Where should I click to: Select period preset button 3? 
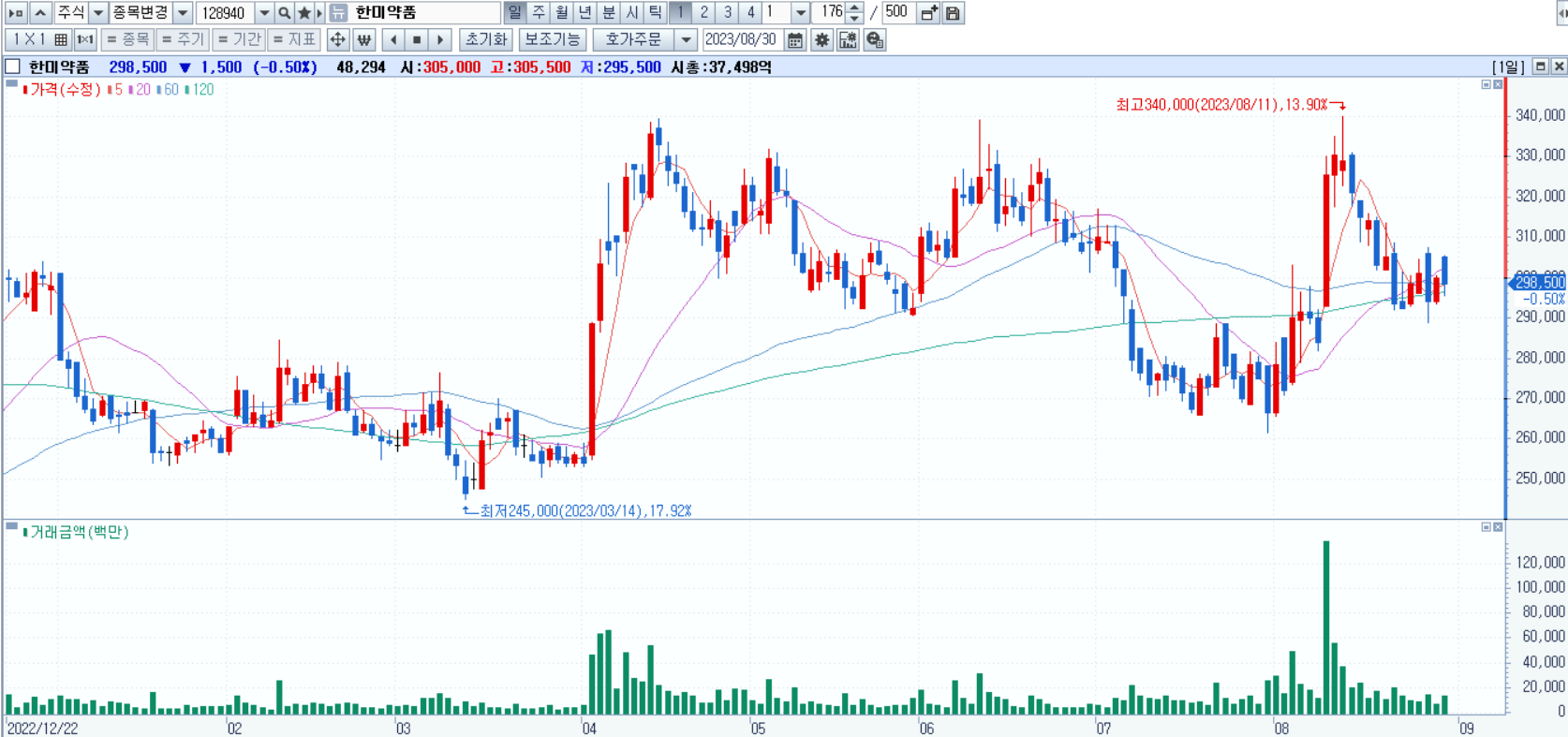(727, 13)
